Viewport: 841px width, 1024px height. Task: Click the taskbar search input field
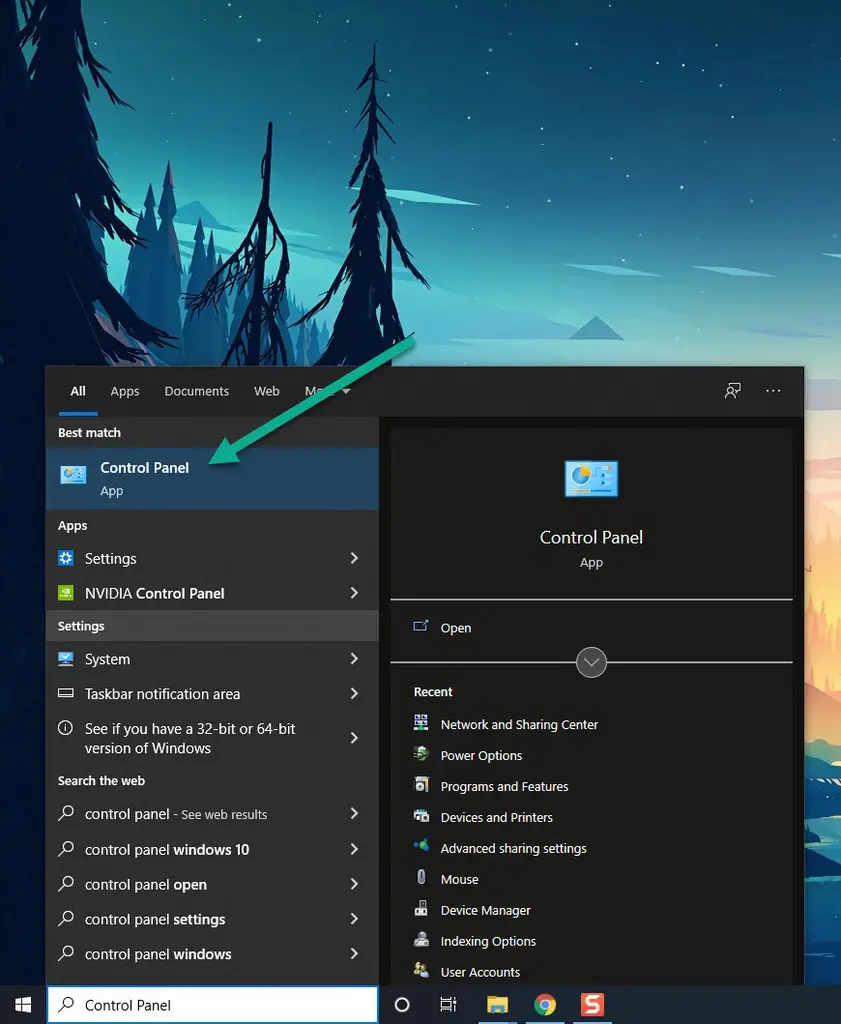[x=212, y=1004]
